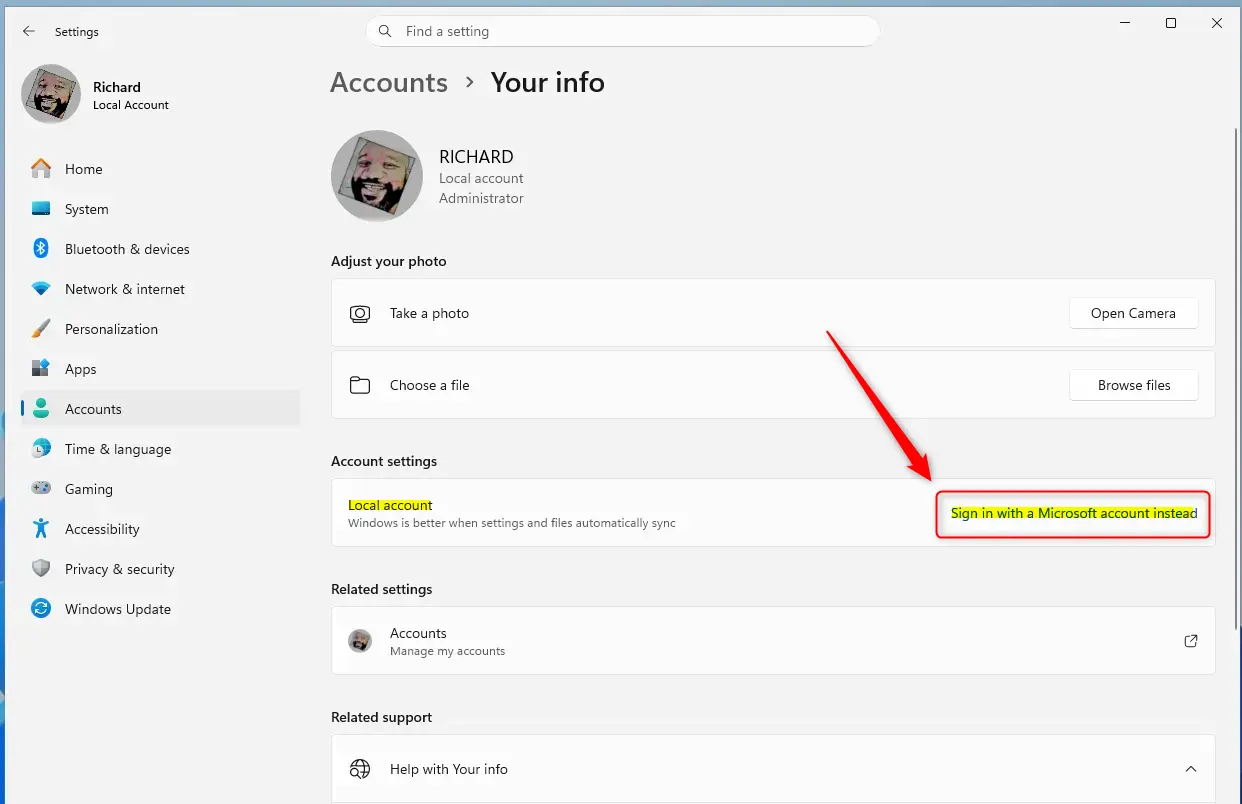Click the 'Administrator' label under RICHARD
This screenshot has height=804, width=1242.
[481, 198]
